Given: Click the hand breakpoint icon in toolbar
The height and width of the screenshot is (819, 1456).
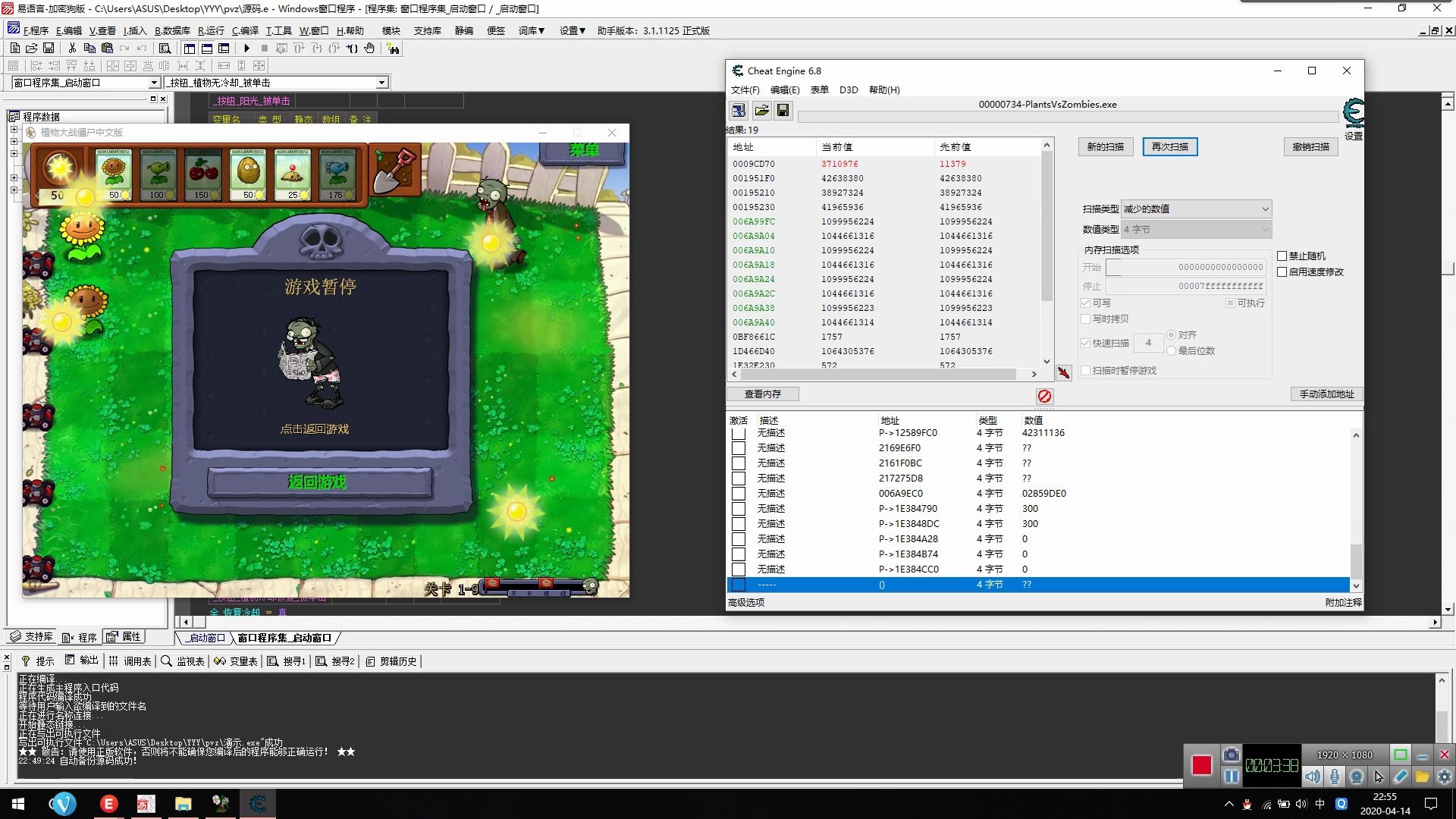Looking at the screenshot, I should [369, 48].
